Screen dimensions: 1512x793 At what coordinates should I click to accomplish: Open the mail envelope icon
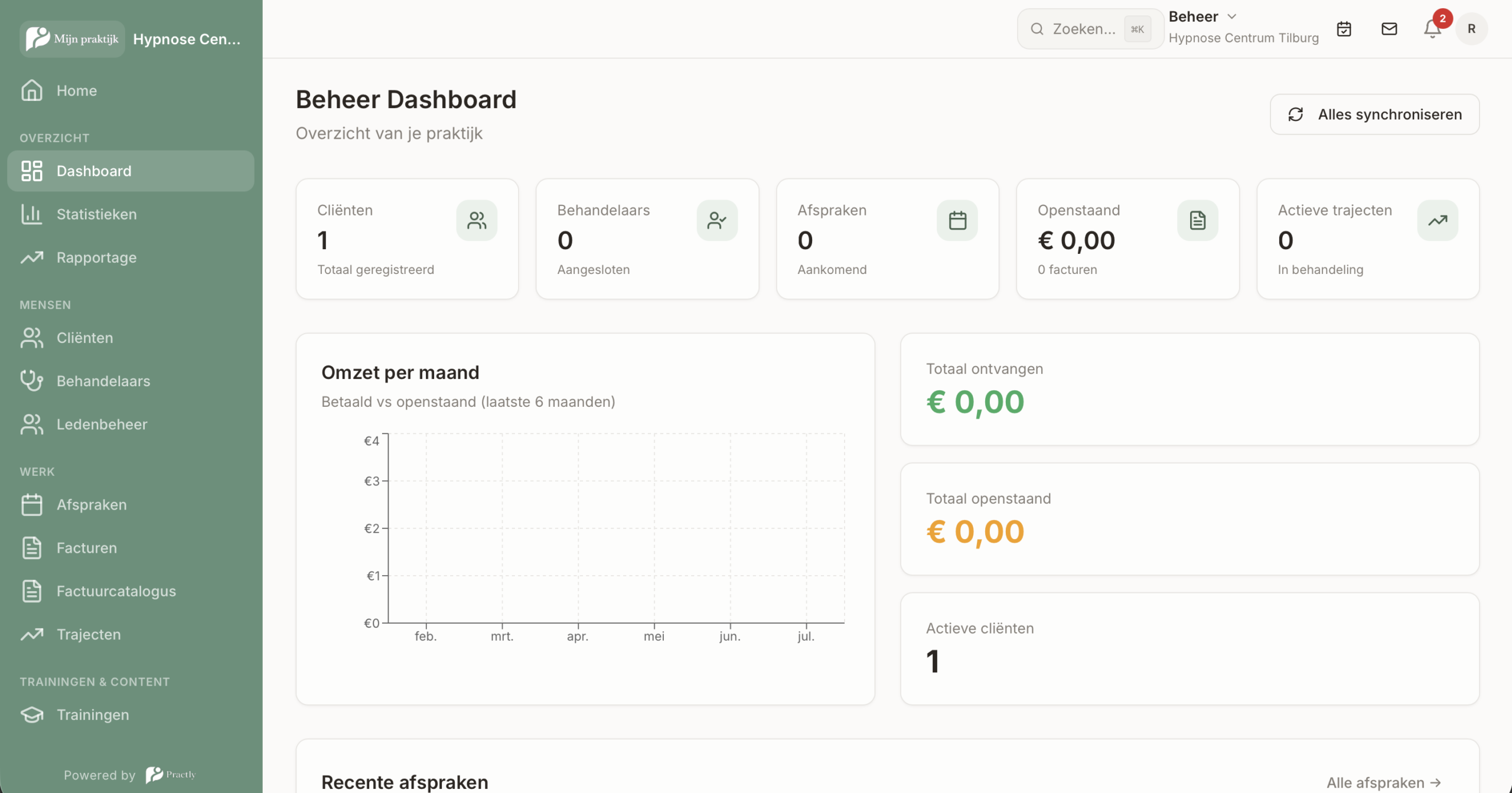[1389, 29]
